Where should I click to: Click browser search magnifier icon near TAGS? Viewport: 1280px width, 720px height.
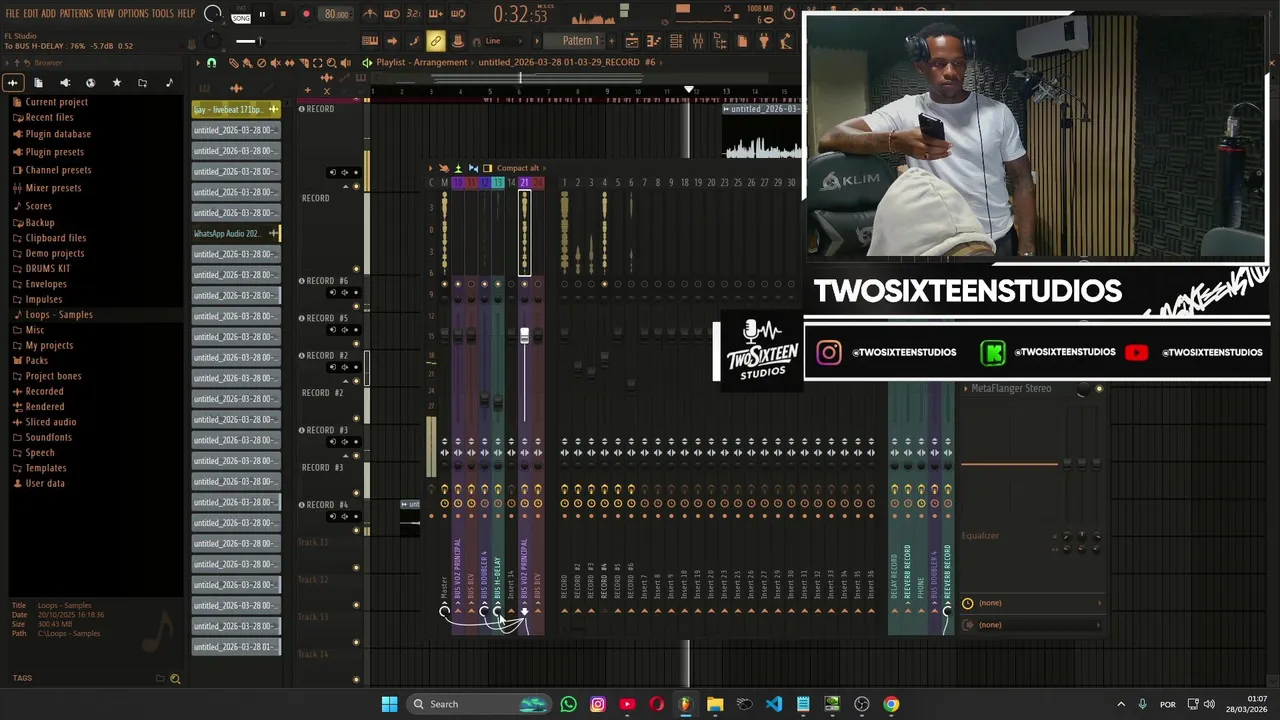coord(175,679)
